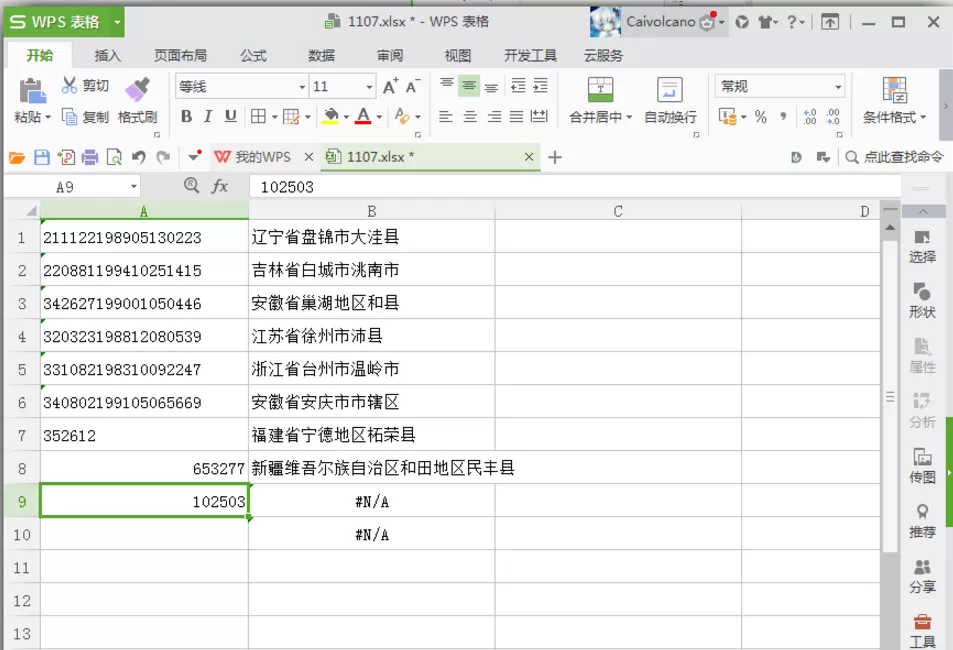
Task: Expand fill color dropdown arrow
Action: [346, 117]
